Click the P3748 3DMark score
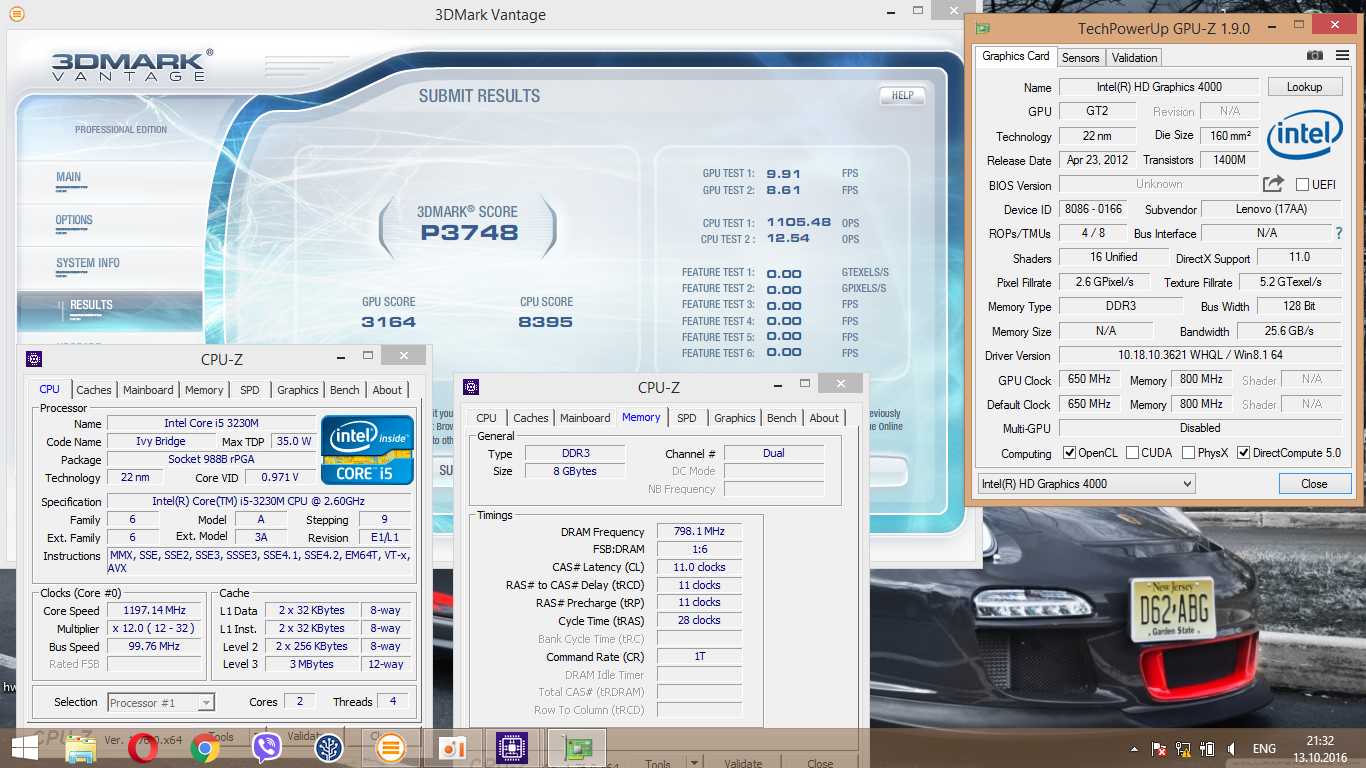The height and width of the screenshot is (768, 1366). [469, 233]
